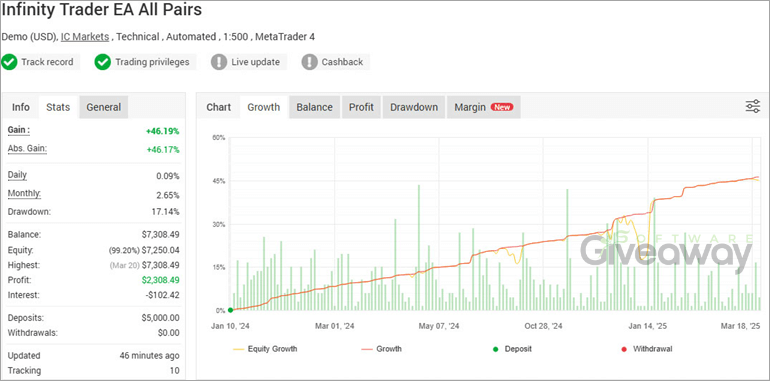Click the 17.14% drawdown value
The width and height of the screenshot is (770, 381).
coord(166,212)
